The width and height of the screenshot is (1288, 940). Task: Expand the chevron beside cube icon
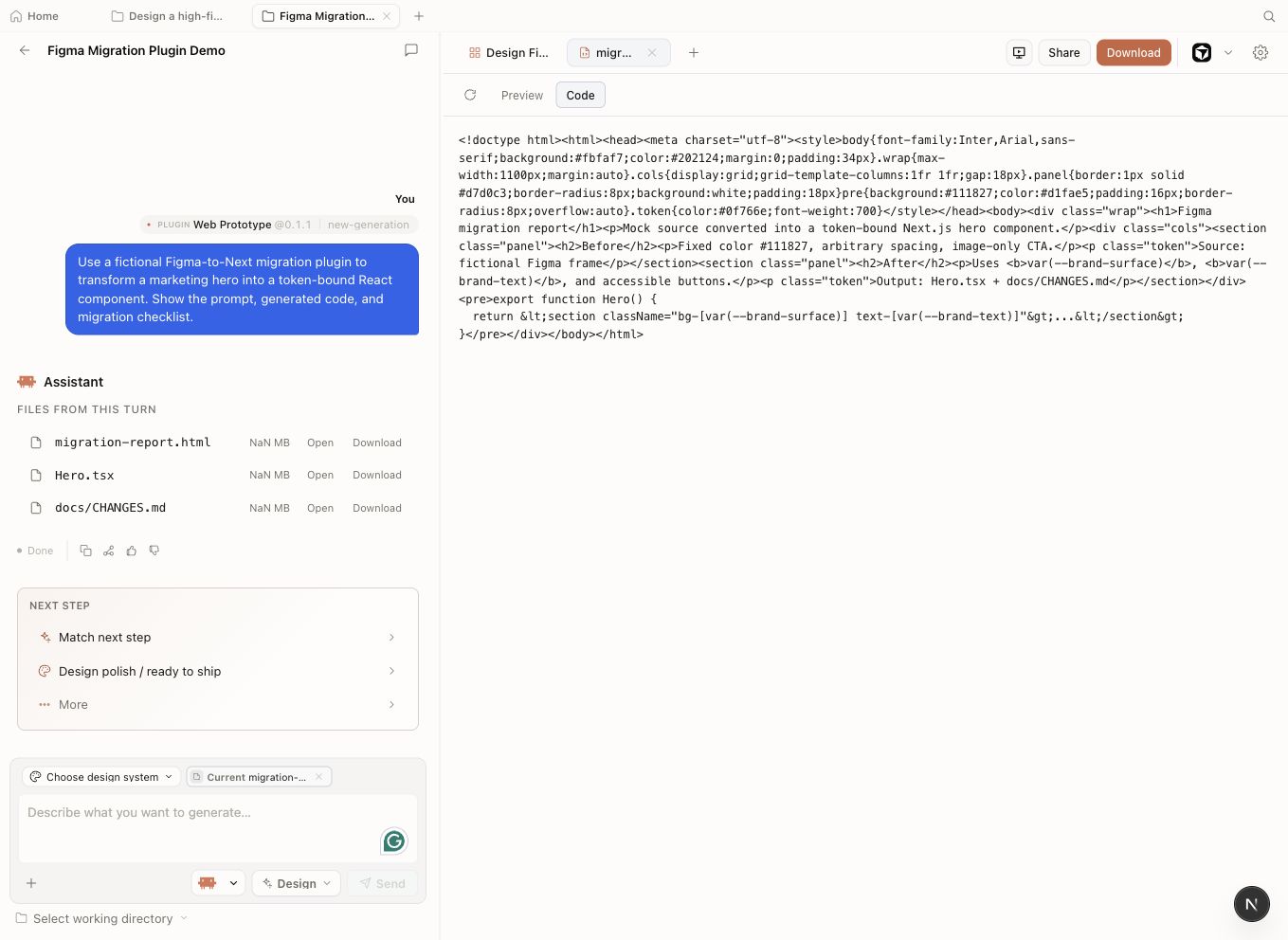coord(1228,53)
